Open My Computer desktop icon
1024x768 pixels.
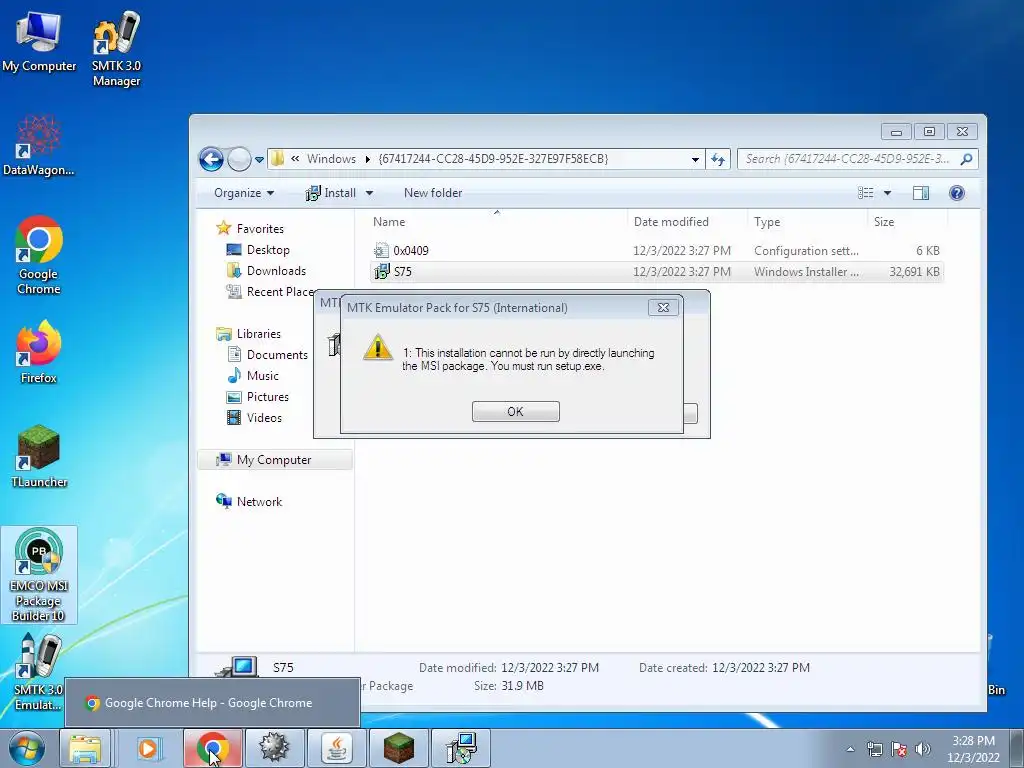pyautogui.click(x=39, y=41)
